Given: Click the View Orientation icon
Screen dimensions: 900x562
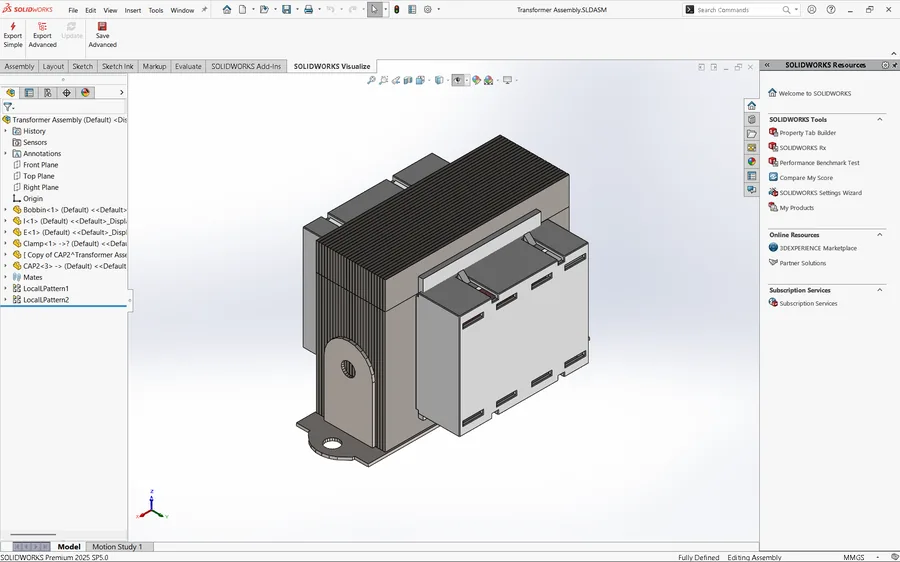Looking at the screenshot, I should (420, 80).
